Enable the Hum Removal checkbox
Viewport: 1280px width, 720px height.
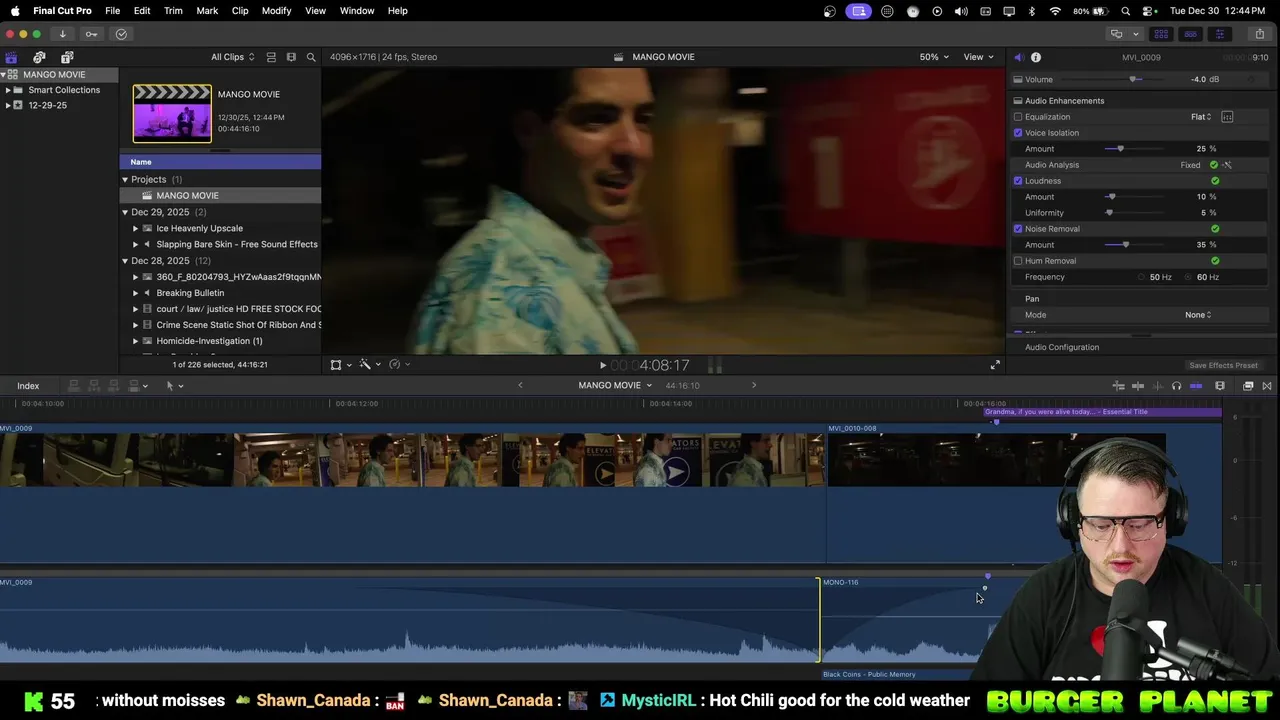click(1018, 261)
